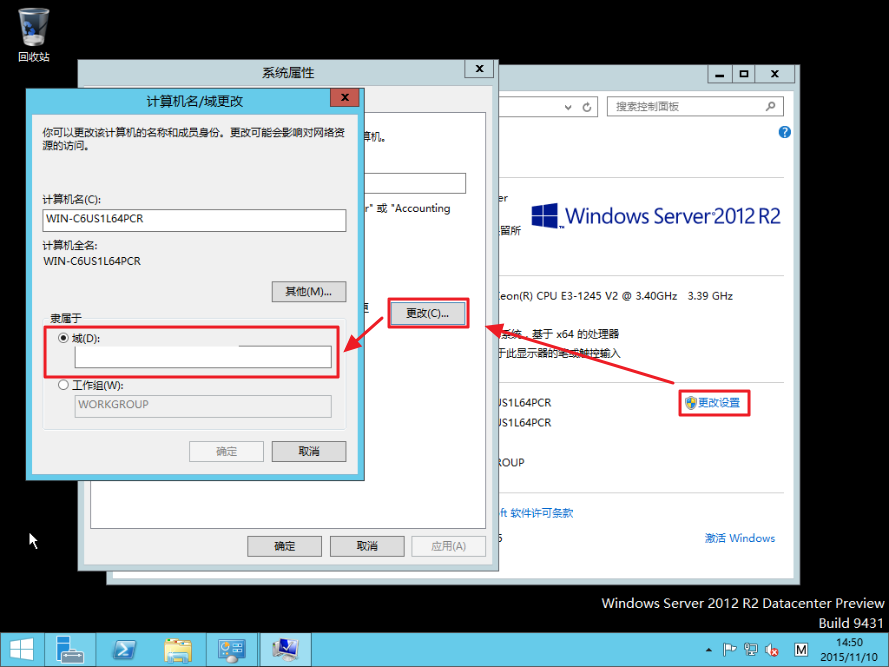Open the Control Panel taskbar icon
889x667 pixels.
(x=231, y=650)
